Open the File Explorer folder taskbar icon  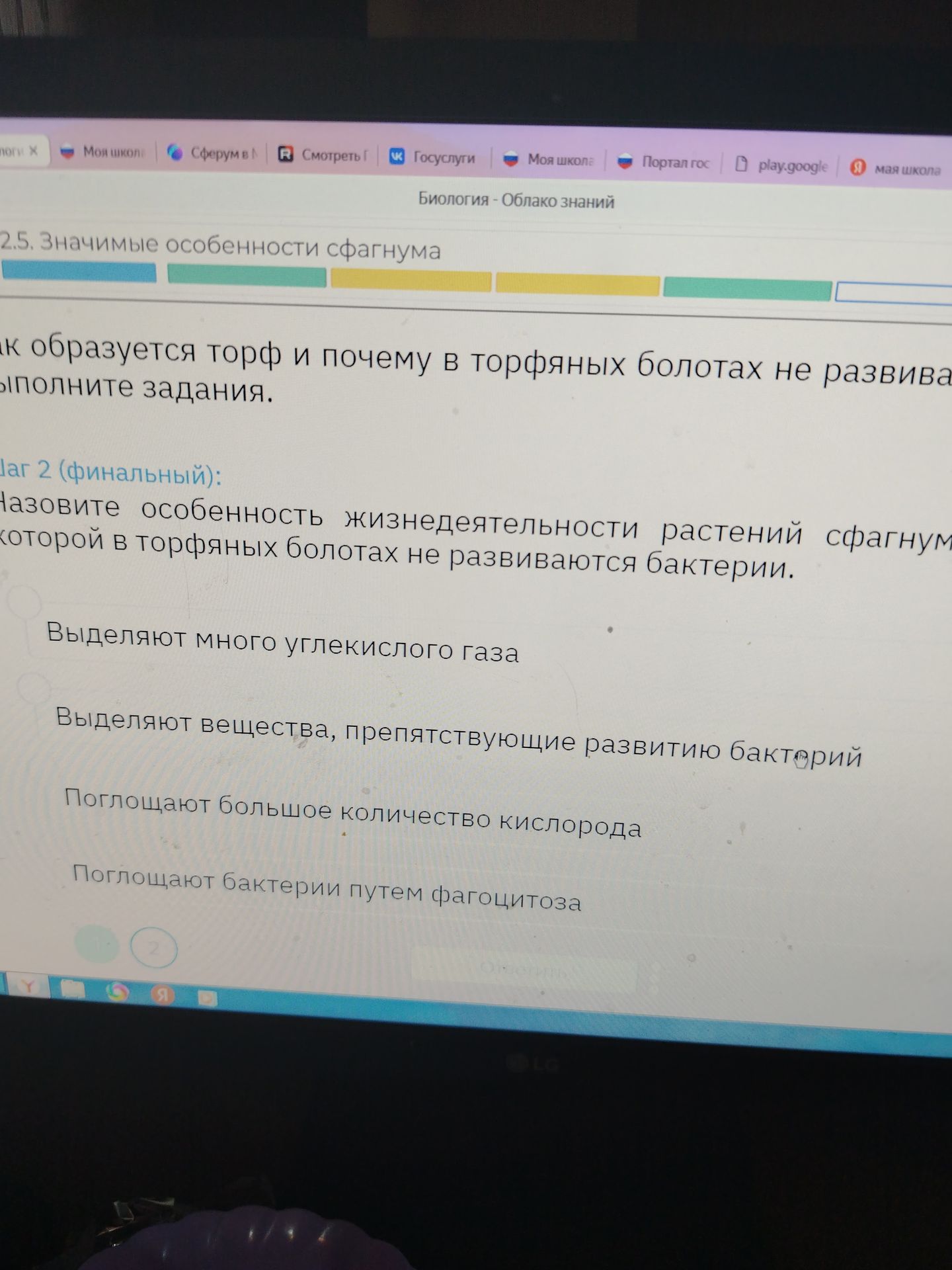(72, 989)
